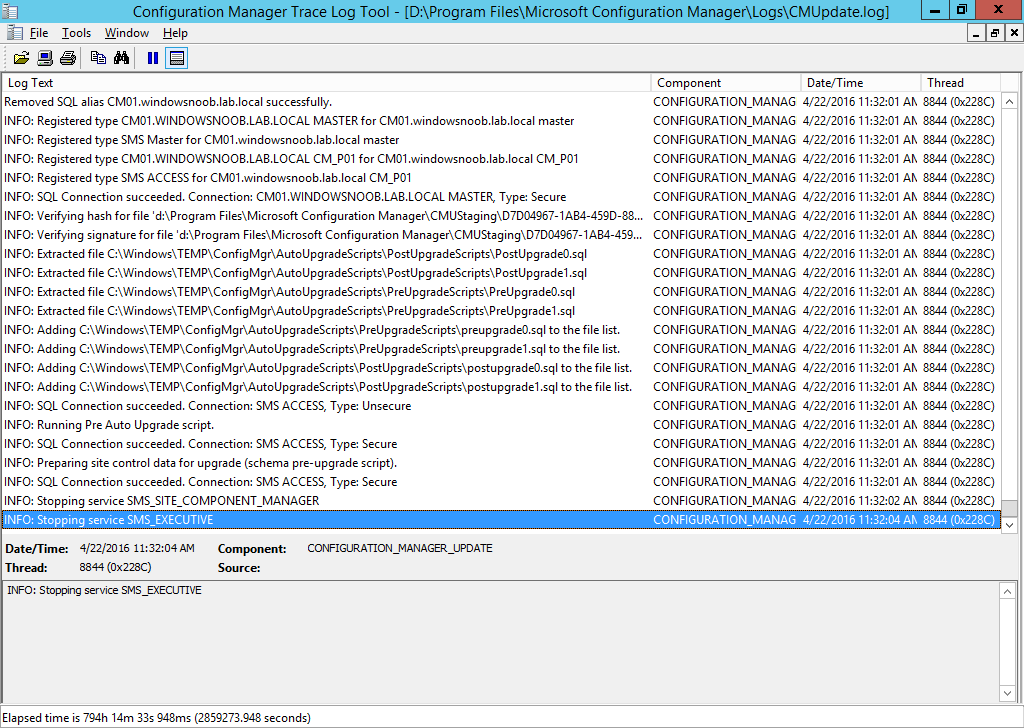Select row 'Removed SQL alias CM01.windowsnoob.lab.local successfully.'
The height and width of the screenshot is (728, 1024).
coord(502,102)
